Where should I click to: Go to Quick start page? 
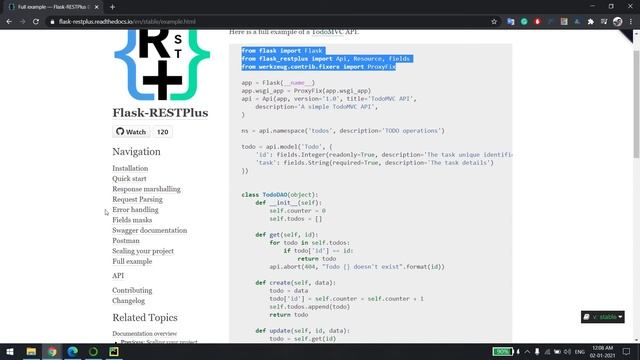(x=129, y=178)
